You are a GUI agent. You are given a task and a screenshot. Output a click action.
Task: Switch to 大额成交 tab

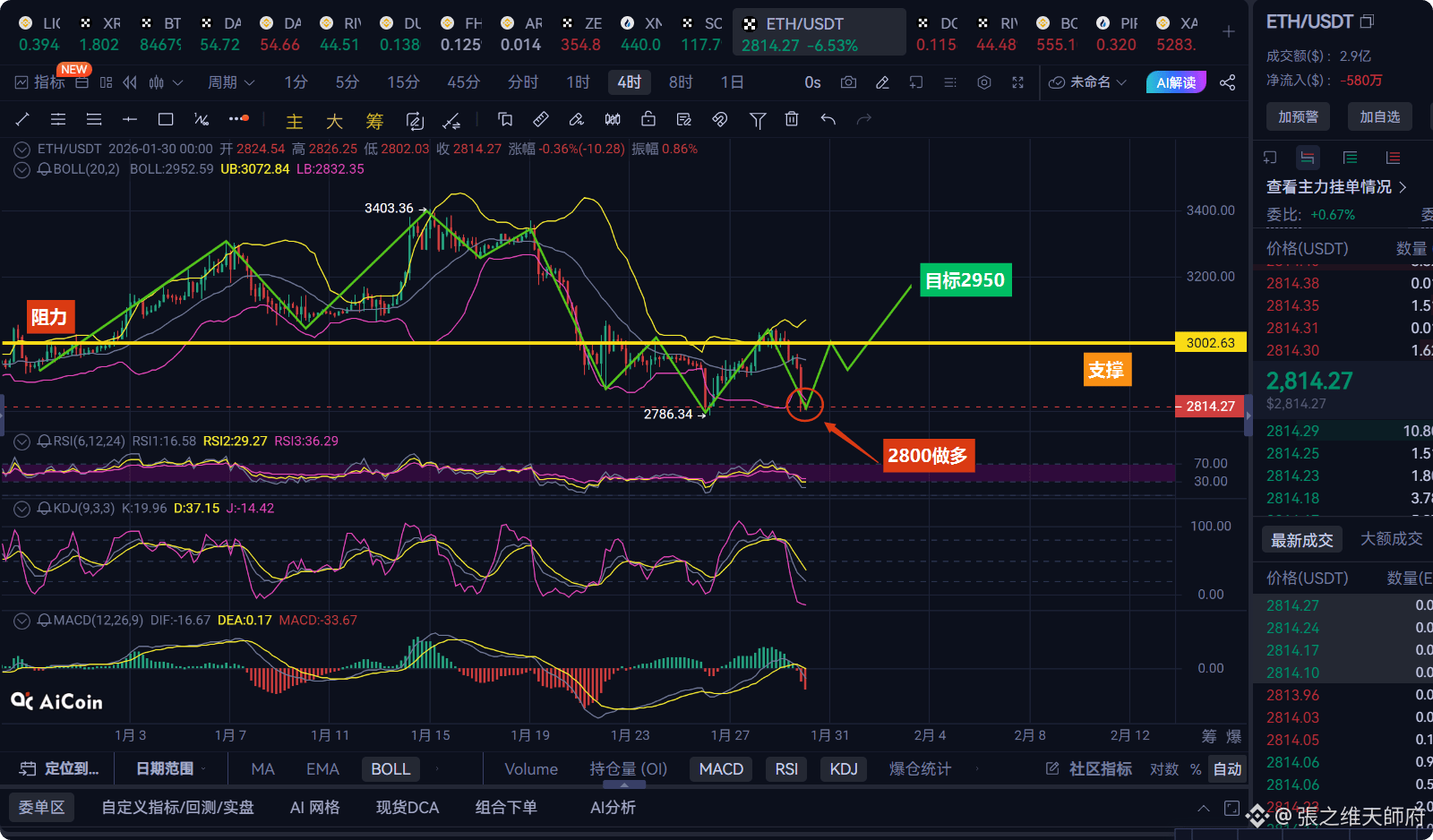coord(1391,539)
